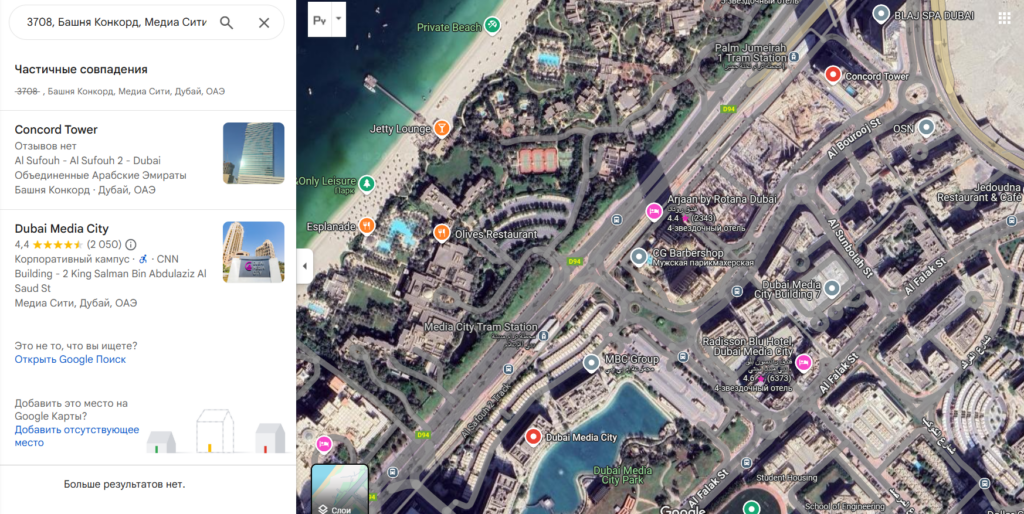Select the Olives Restaurant fork marker
The image size is (1024, 514).
pyautogui.click(x=442, y=233)
